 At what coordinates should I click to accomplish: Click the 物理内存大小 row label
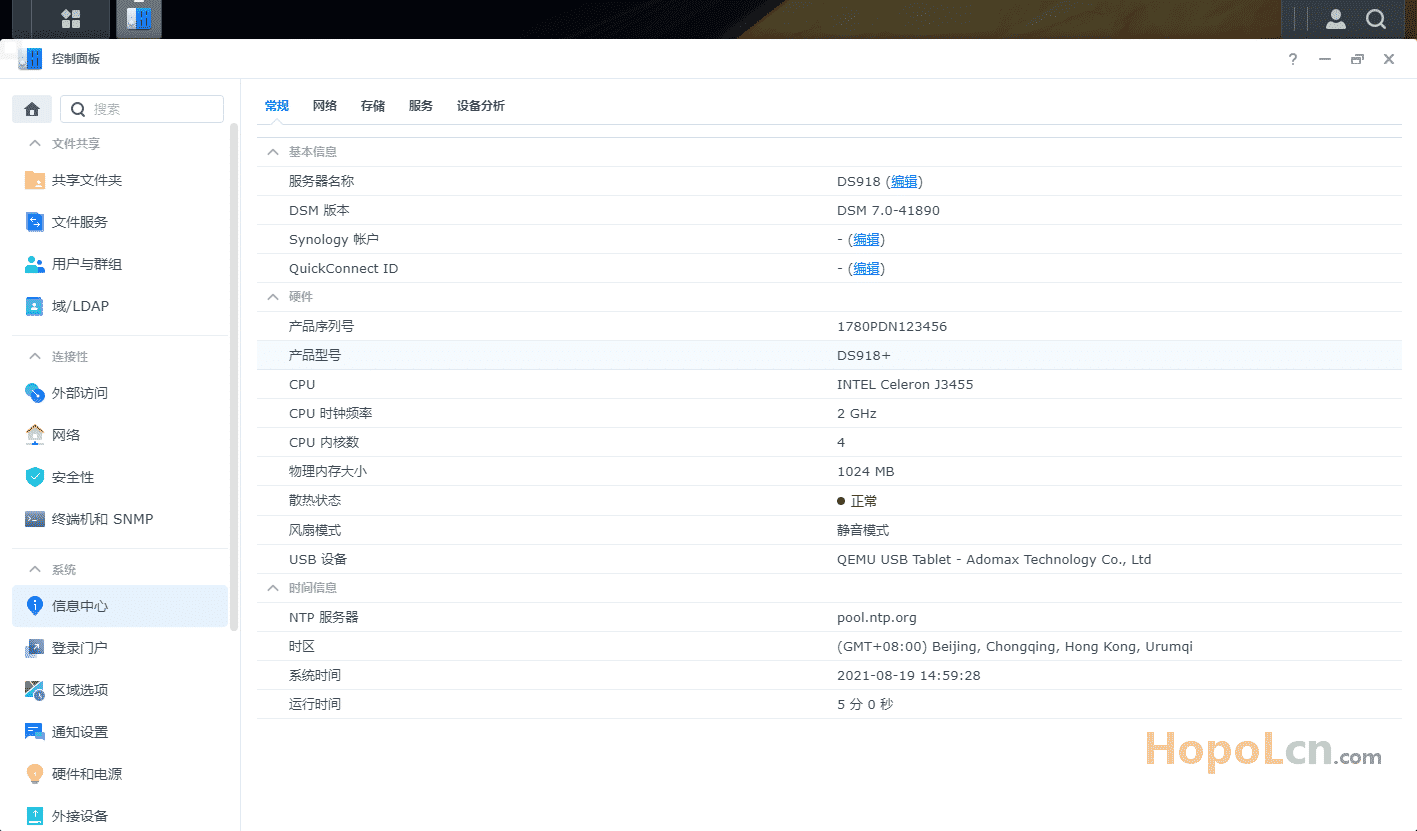click(x=328, y=472)
